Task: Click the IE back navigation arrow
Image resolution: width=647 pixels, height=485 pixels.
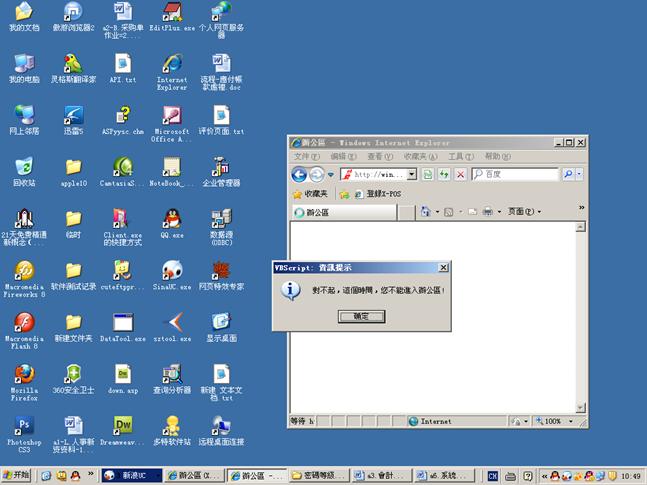Action: coord(299,174)
